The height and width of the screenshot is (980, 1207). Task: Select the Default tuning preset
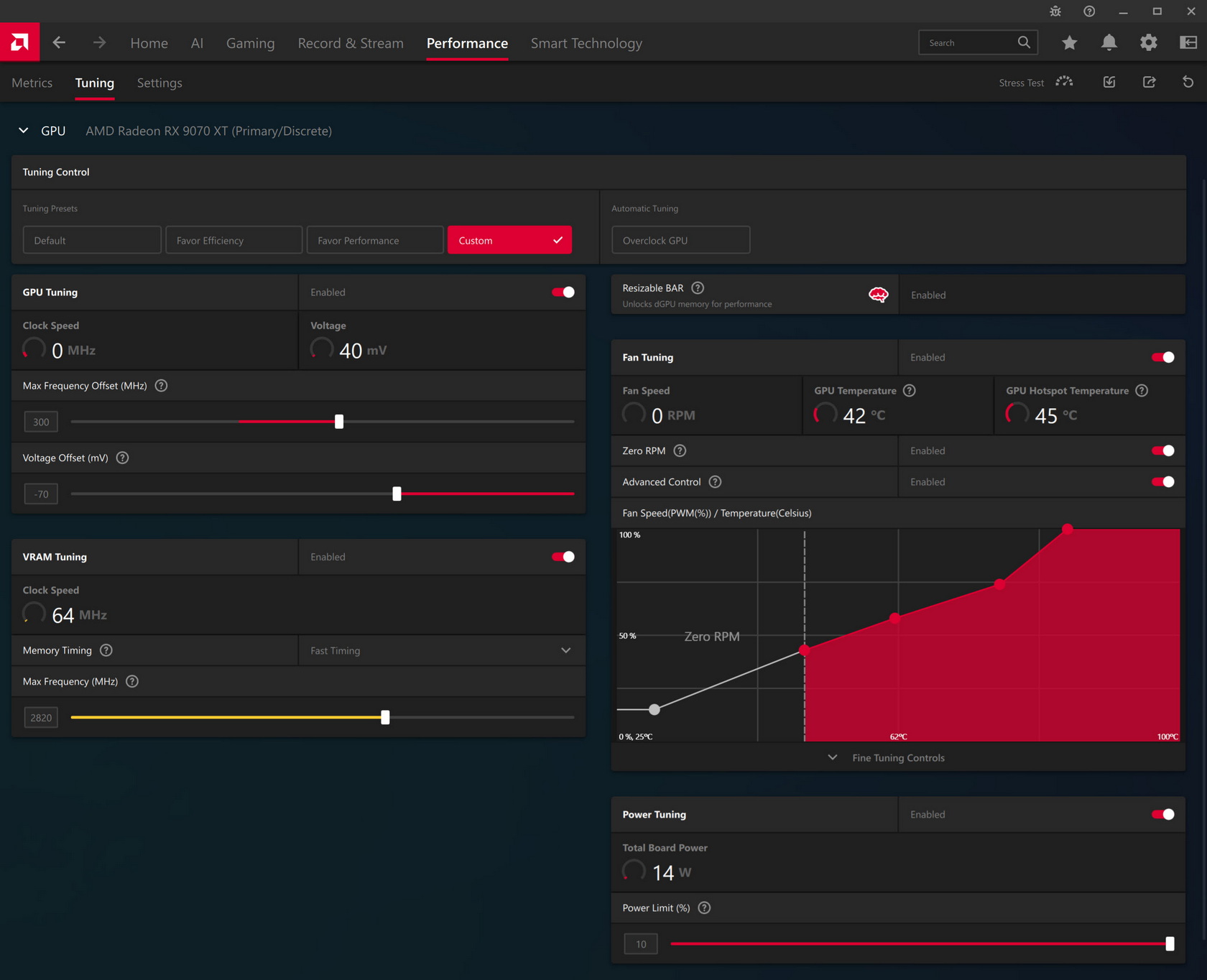[x=92, y=240]
